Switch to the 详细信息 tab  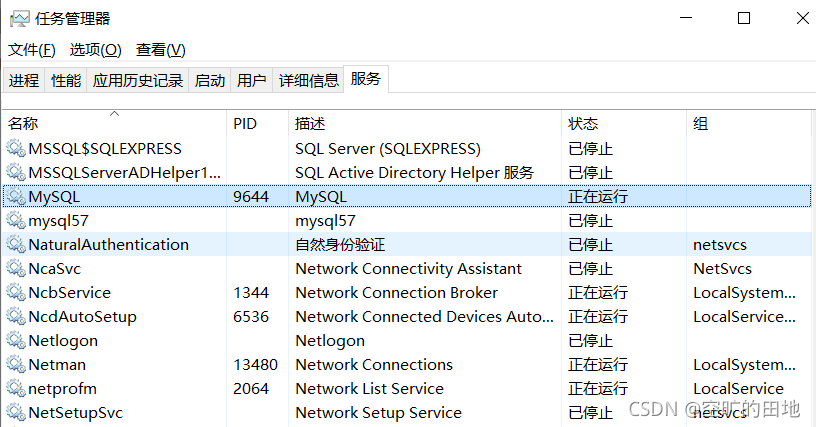pyautogui.click(x=309, y=81)
